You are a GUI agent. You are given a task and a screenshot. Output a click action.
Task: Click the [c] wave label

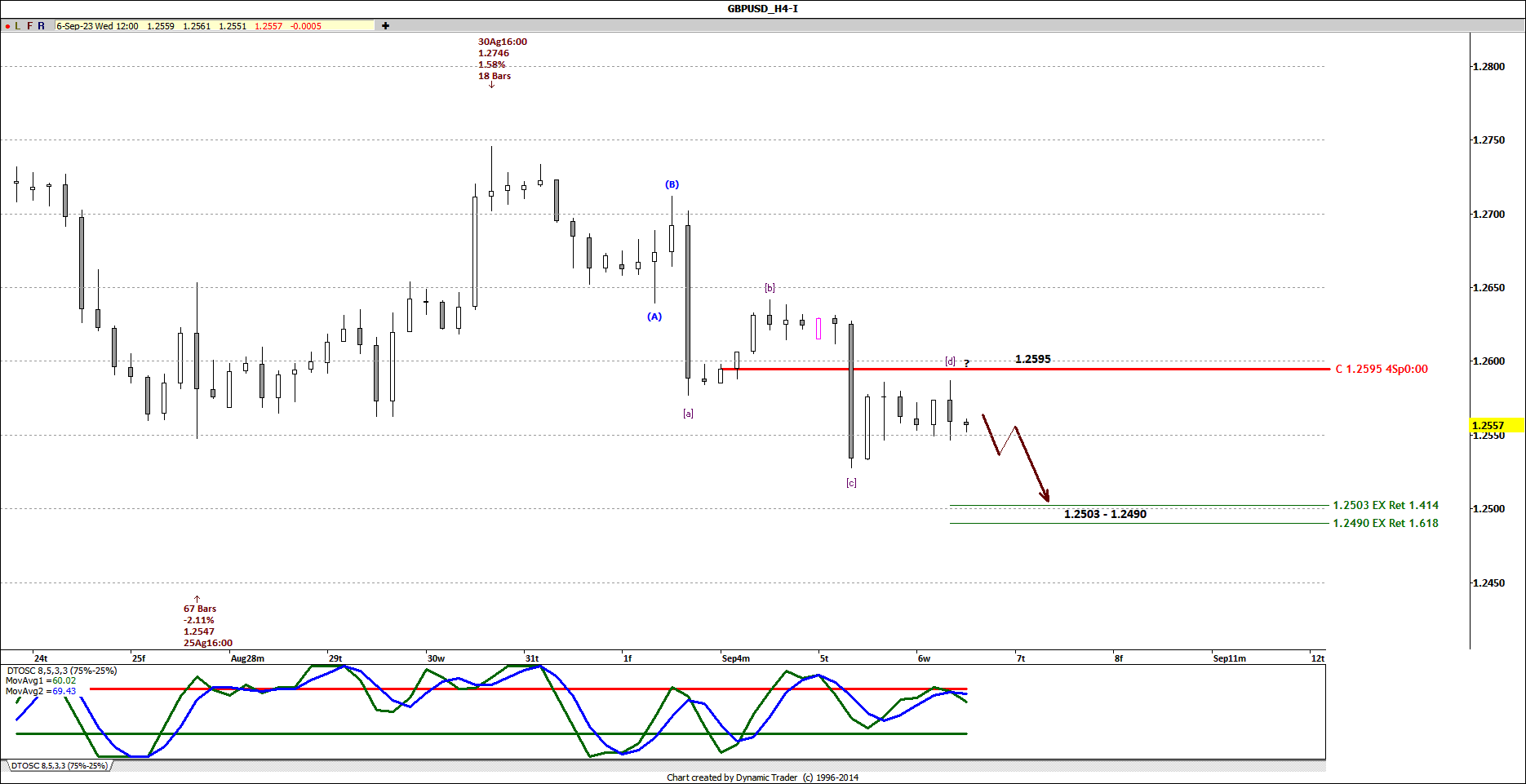pyautogui.click(x=851, y=483)
